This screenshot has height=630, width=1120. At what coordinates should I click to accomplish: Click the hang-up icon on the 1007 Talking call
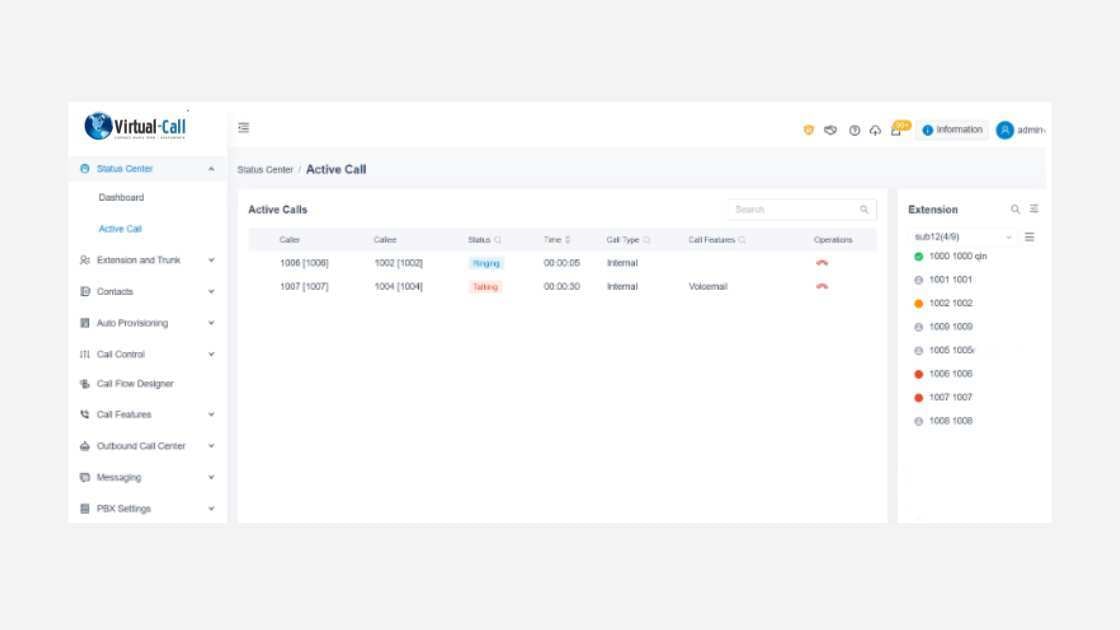(x=822, y=287)
